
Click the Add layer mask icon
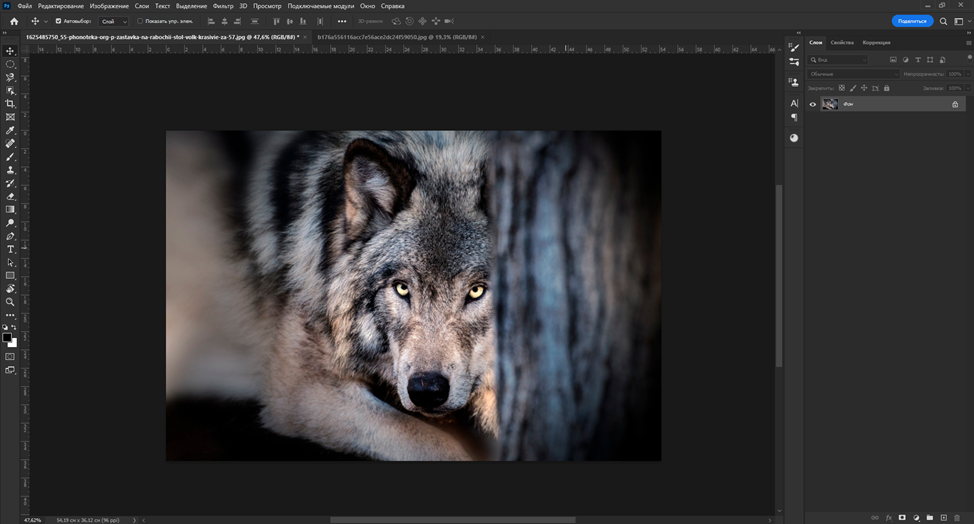pos(902,518)
